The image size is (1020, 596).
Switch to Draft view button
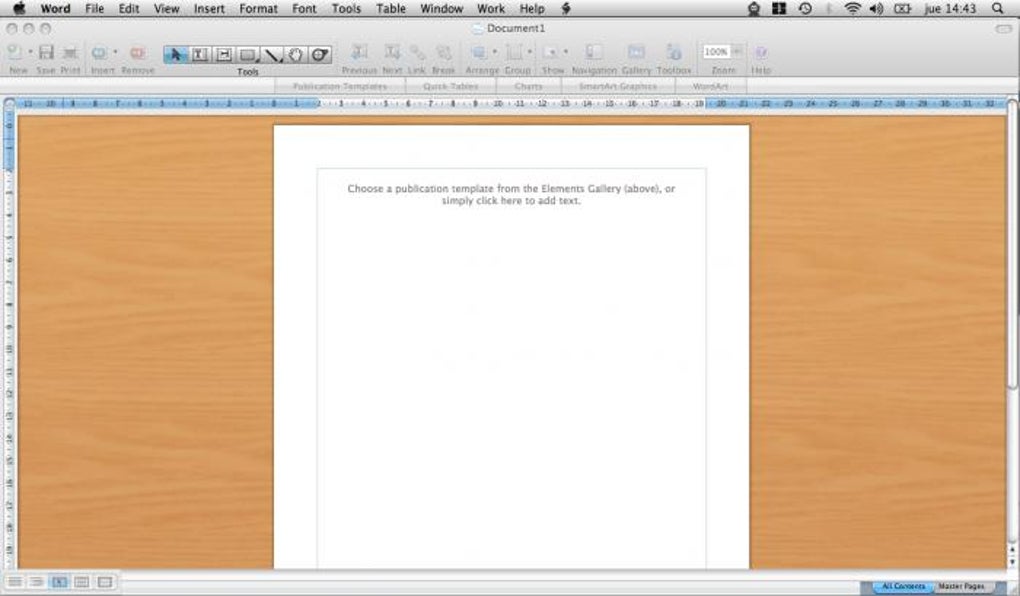[x=15, y=582]
